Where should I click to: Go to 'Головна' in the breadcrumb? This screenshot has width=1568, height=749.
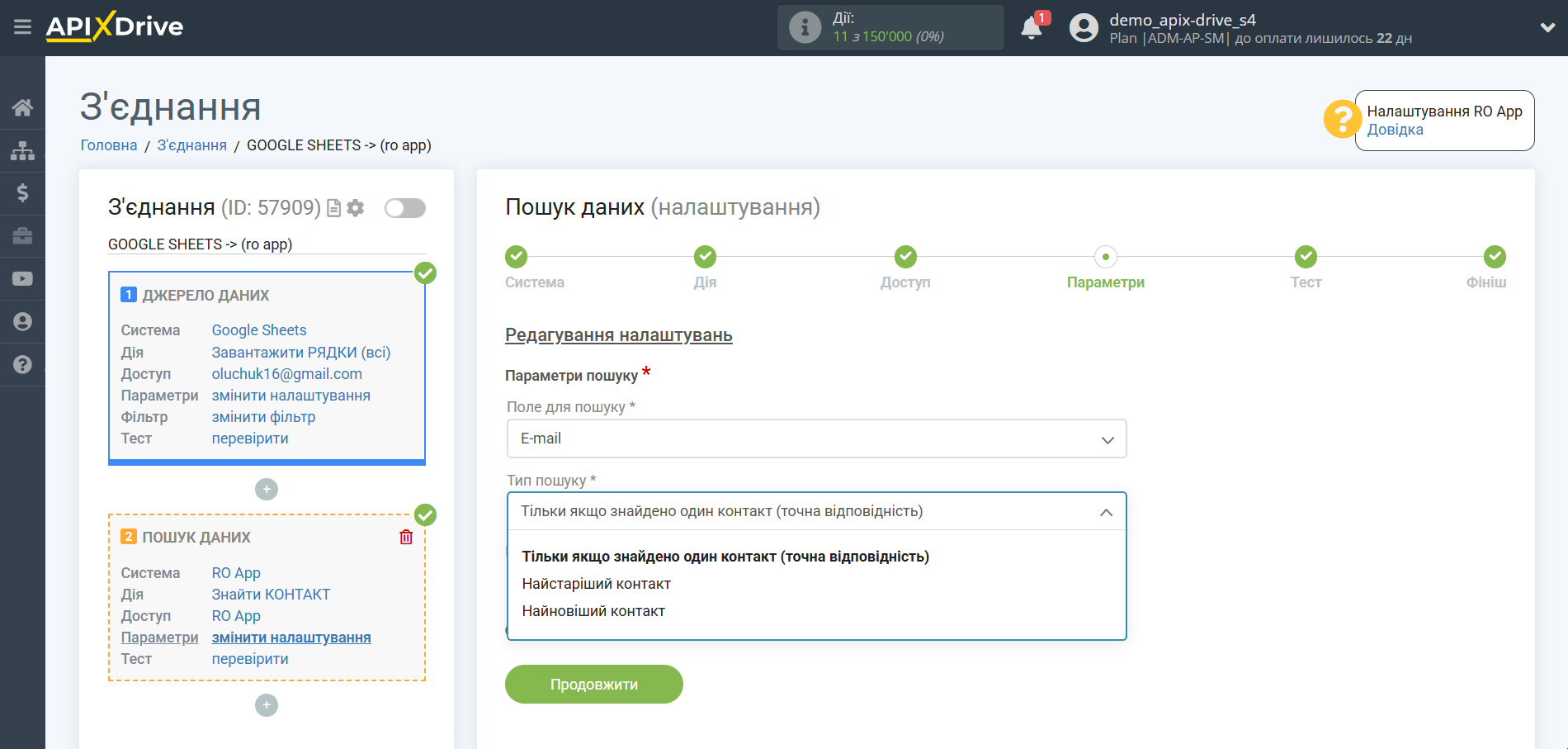click(x=108, y=145)
